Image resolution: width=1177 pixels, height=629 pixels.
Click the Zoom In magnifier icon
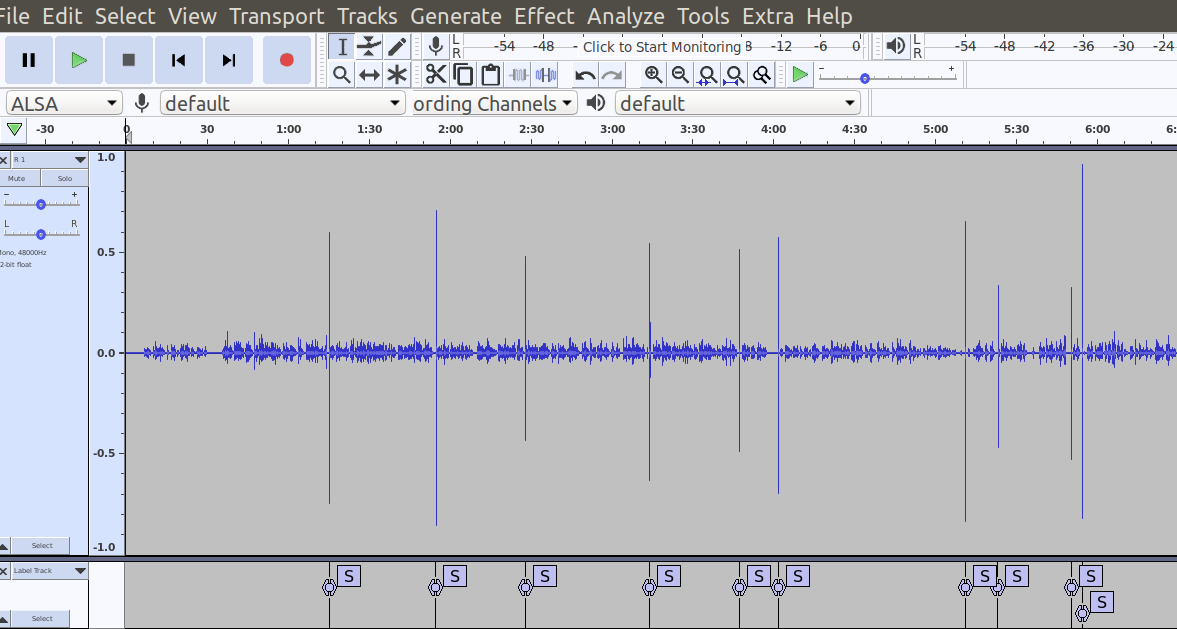point(653,74)
